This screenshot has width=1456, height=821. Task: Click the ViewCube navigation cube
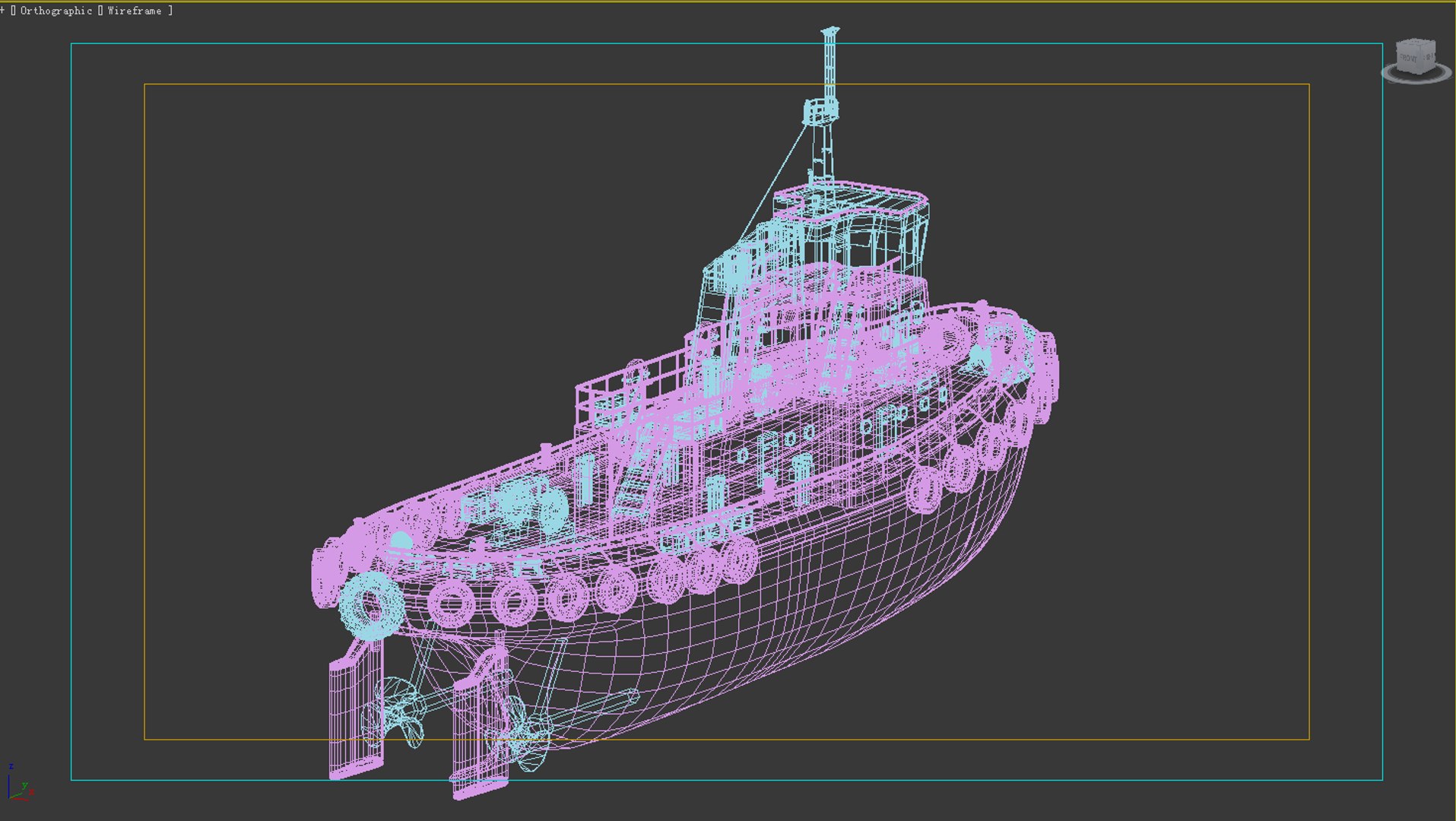1416,56
